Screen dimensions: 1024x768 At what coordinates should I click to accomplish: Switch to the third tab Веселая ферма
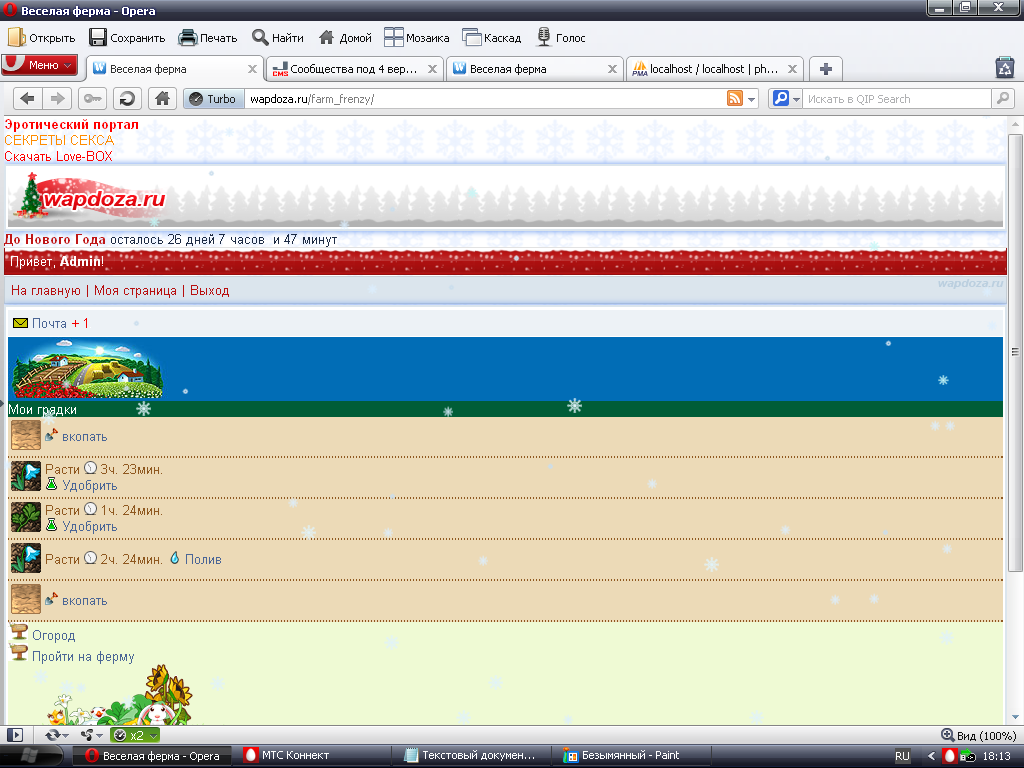point(534,69)
